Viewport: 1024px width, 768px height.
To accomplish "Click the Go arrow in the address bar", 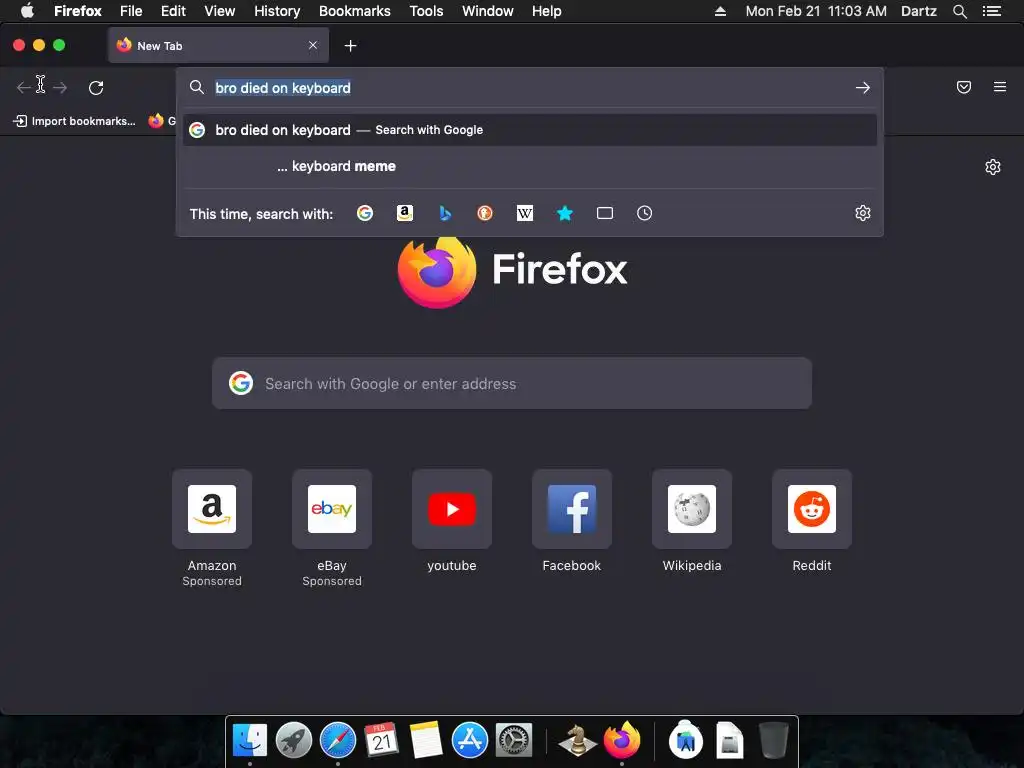I will [x=863, y=88].
